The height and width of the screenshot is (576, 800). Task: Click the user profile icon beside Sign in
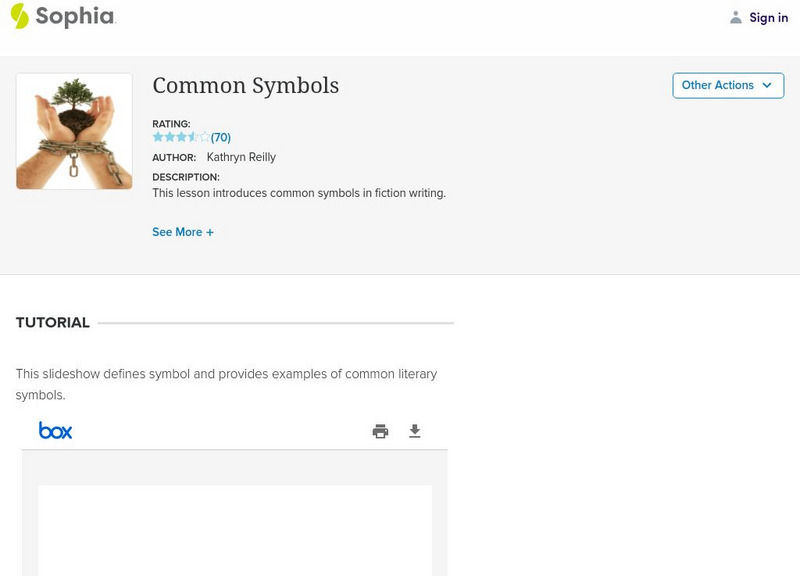(x=736, y=18)
